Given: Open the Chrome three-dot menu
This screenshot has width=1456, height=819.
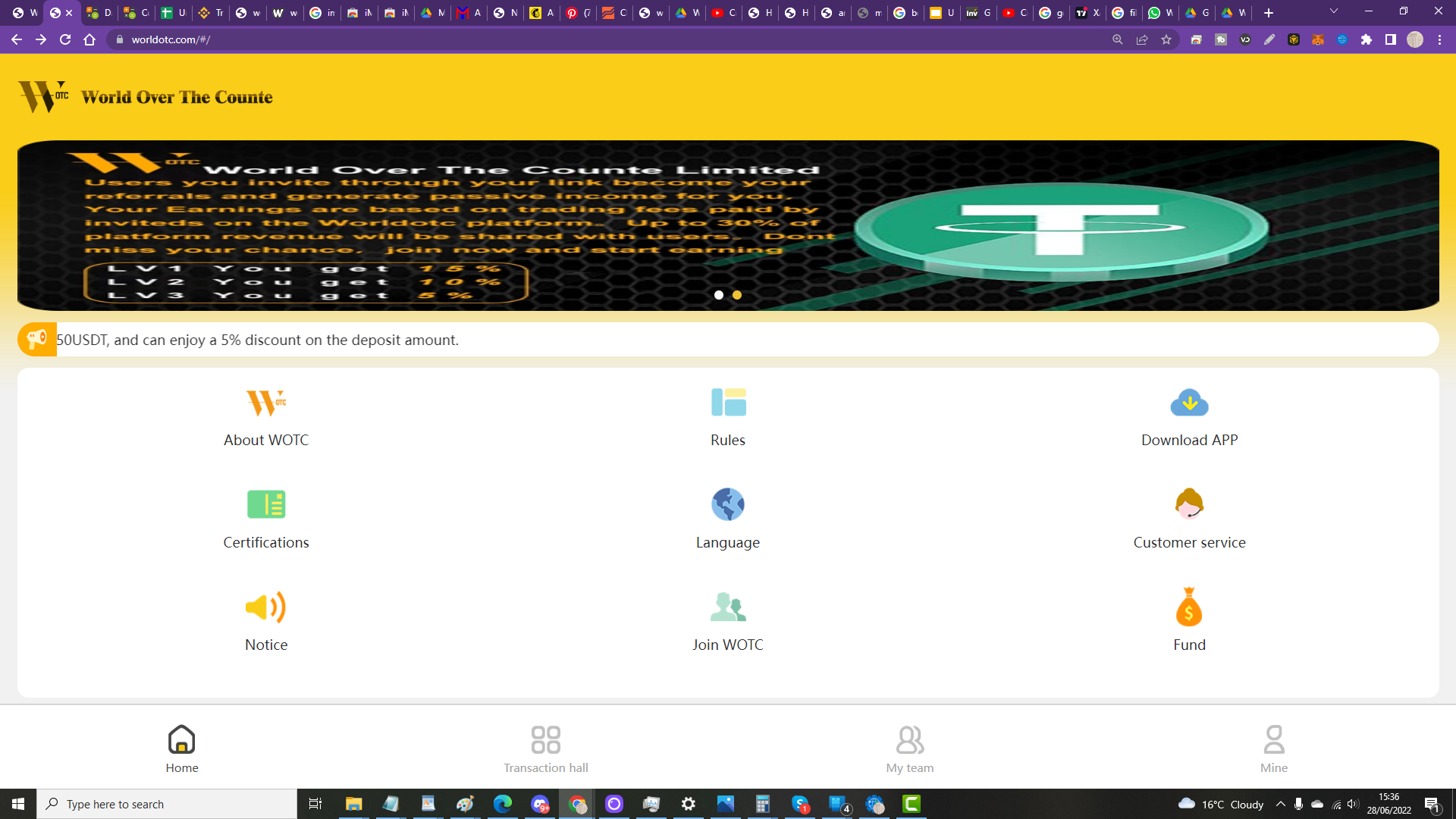Looking at the screenshot, I should pyautogui.click(x=1439, y=39).
